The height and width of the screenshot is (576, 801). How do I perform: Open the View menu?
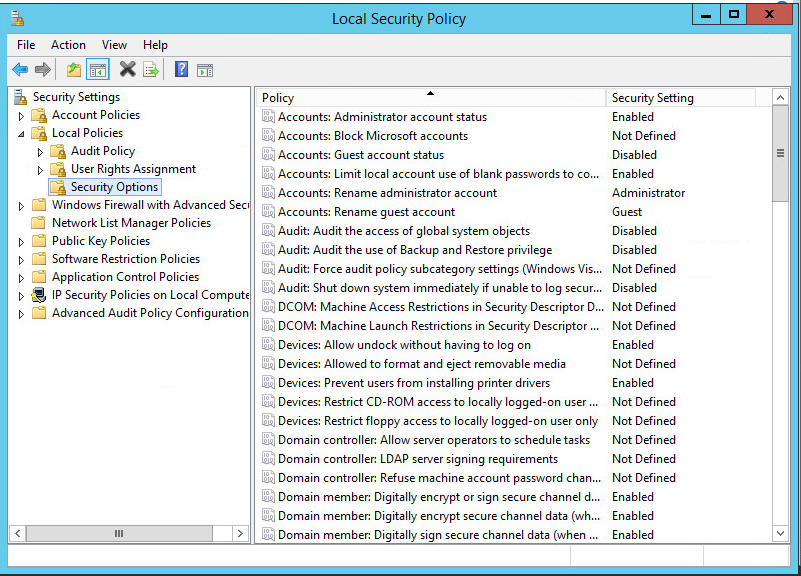[114, 45]
